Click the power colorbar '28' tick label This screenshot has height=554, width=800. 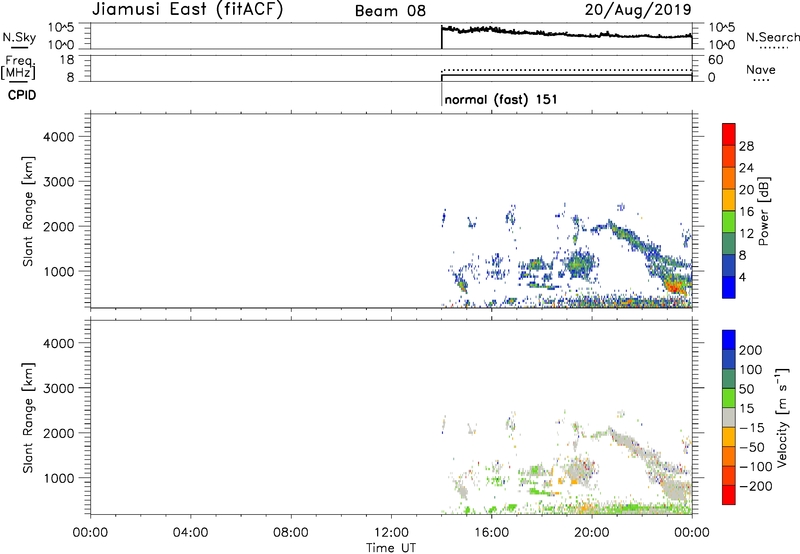tap(746, 146)
